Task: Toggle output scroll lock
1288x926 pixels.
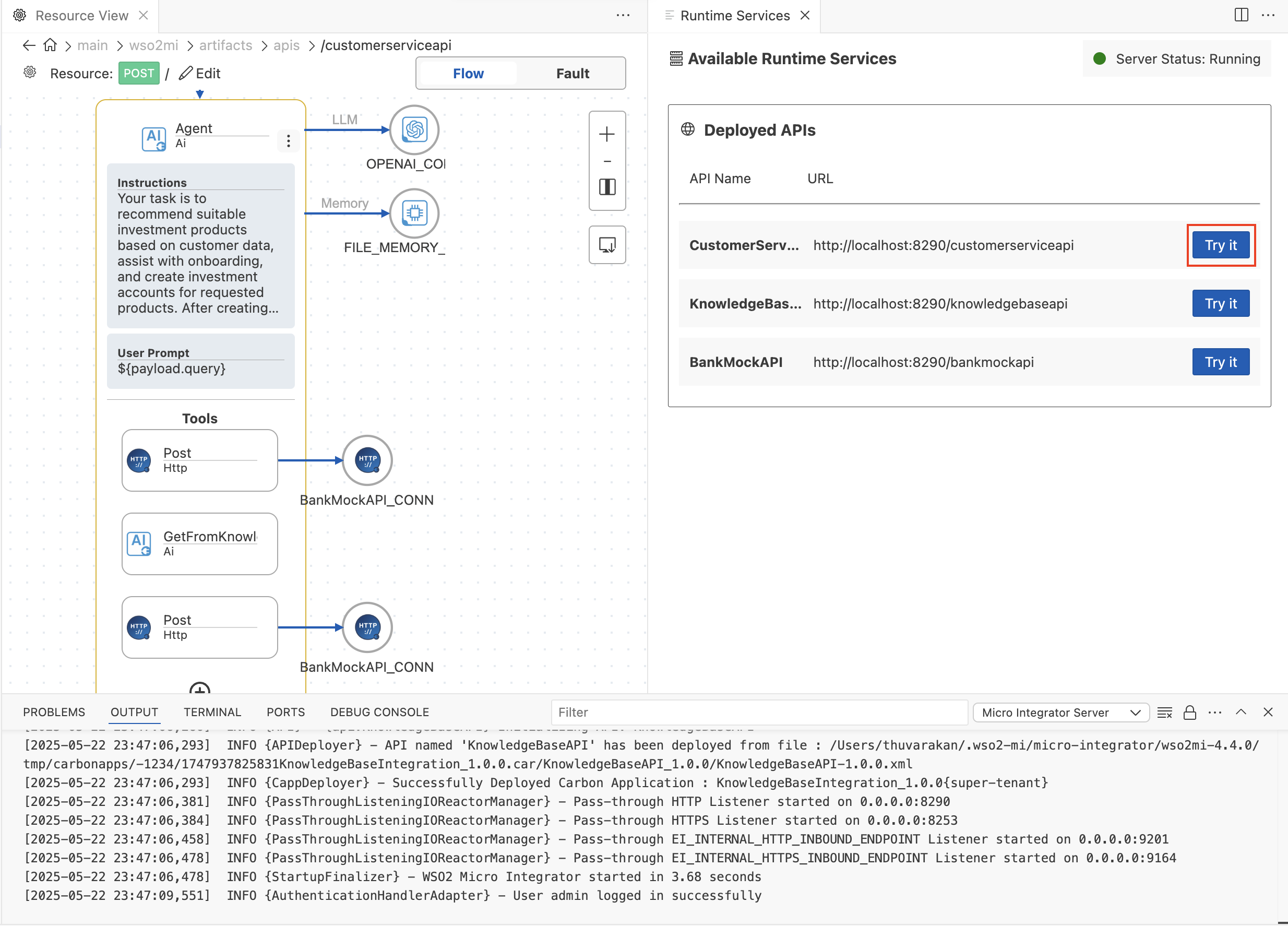Action: pyautogui.click(x=1189, y=712)
